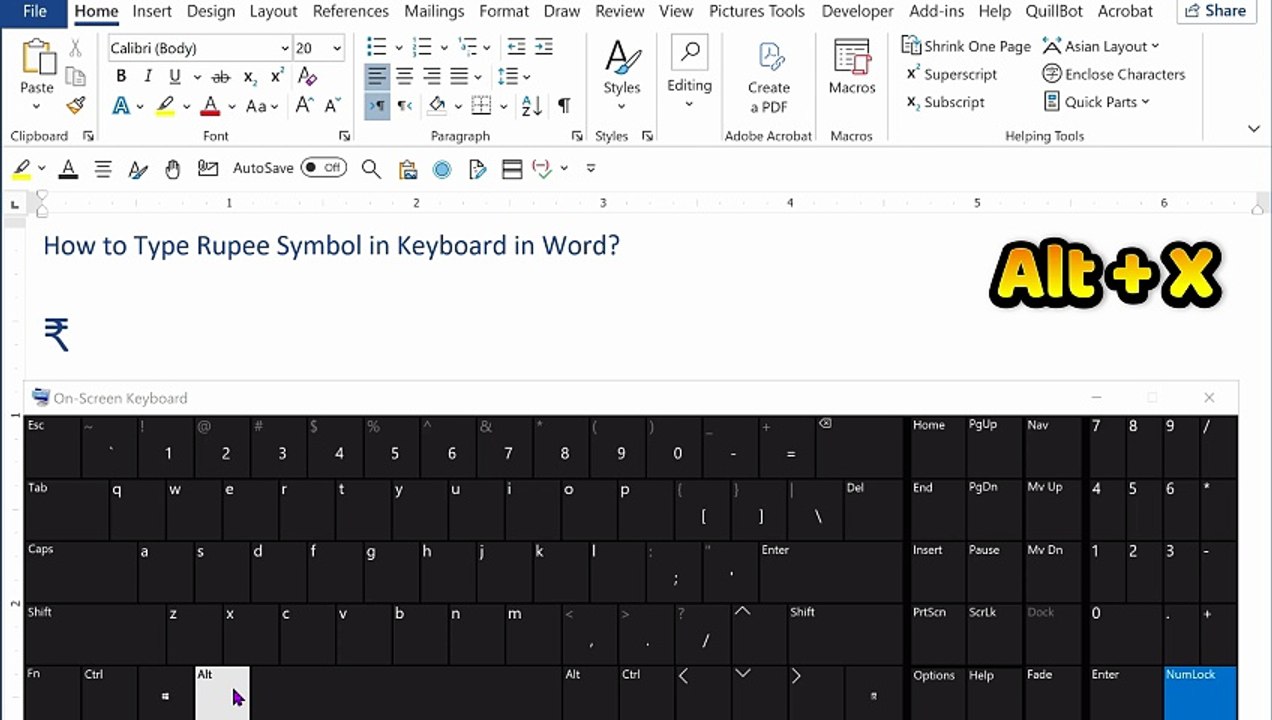The image size is (1272, 720).
Task: Toggle Underline formatting
Action: tap(175, 77)
